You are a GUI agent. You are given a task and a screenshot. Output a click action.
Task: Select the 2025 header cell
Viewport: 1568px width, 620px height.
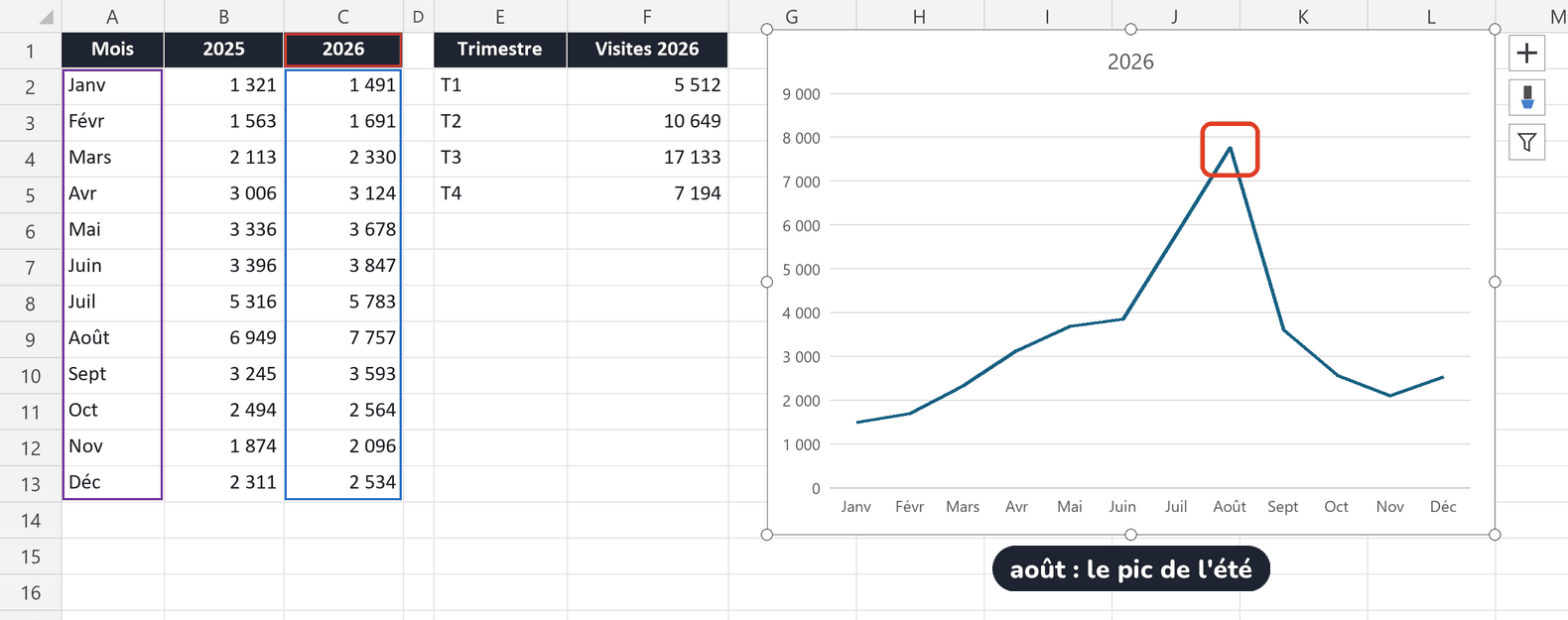click(223, 50)
